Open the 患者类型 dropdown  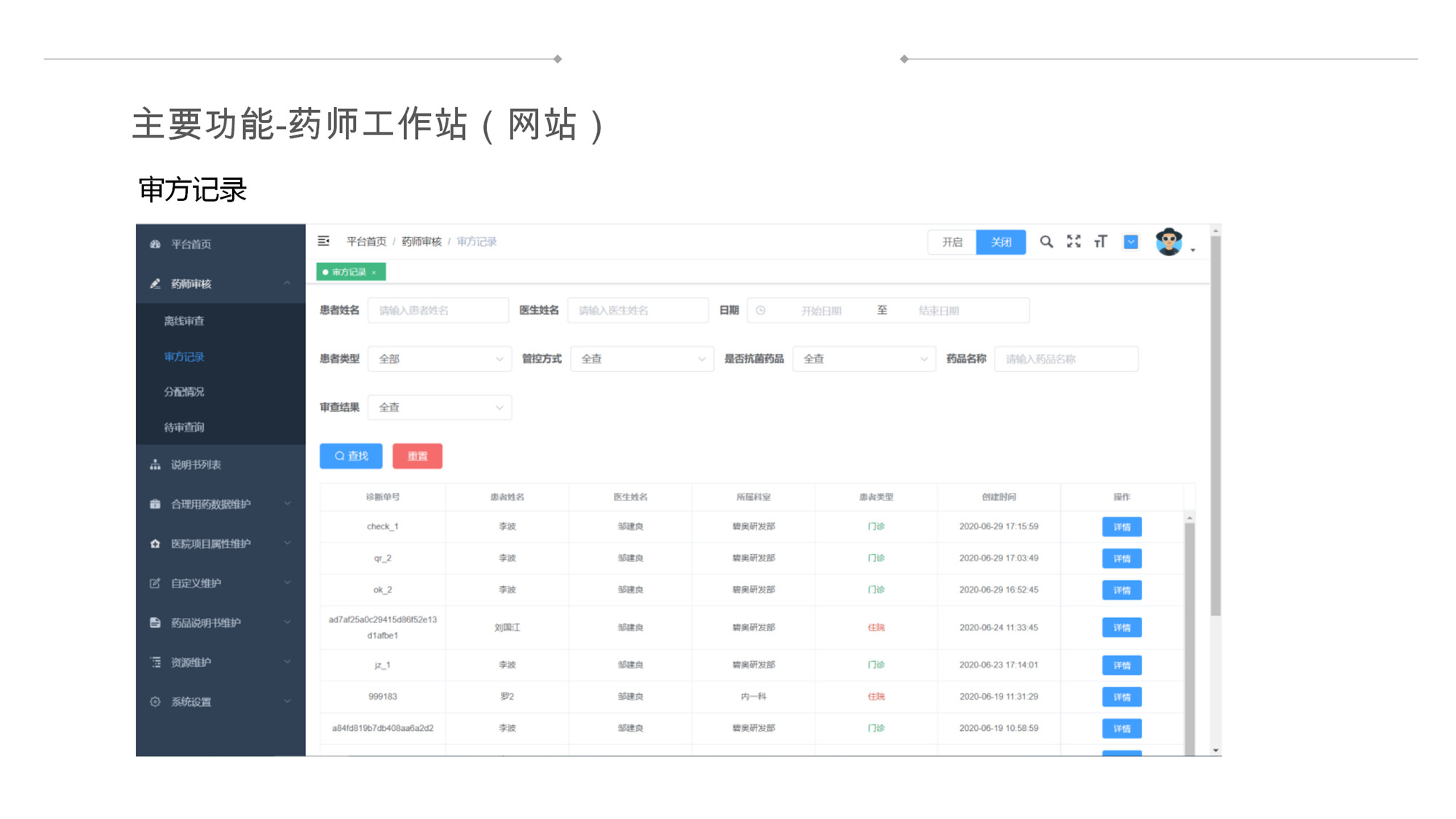tap(440, 359)
